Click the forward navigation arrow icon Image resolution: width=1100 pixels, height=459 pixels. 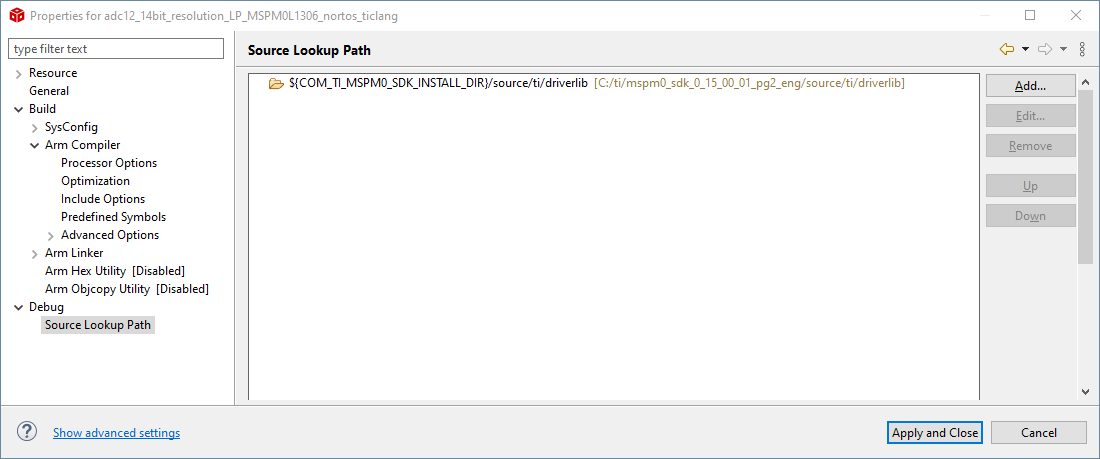[1045, 49]
